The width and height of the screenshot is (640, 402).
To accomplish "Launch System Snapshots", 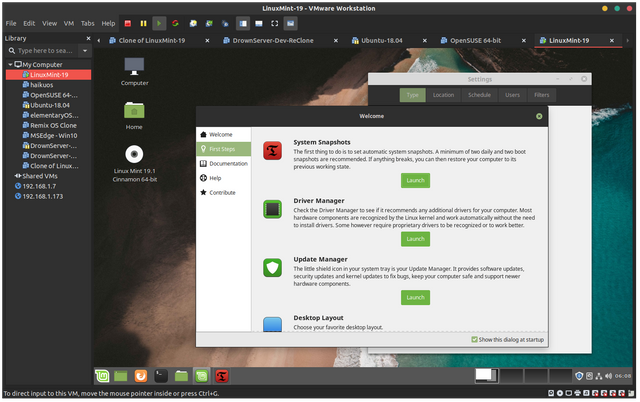I will coord(415,180).
